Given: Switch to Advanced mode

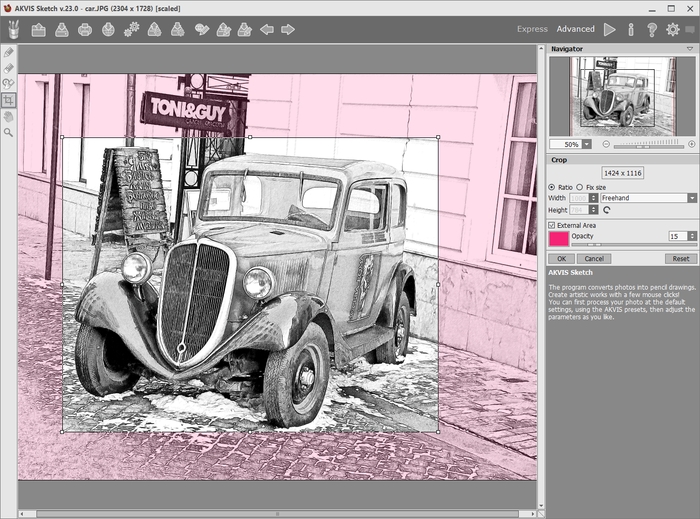Looking at the screenshot, I should pyautogui.click(x=575, y=29).
